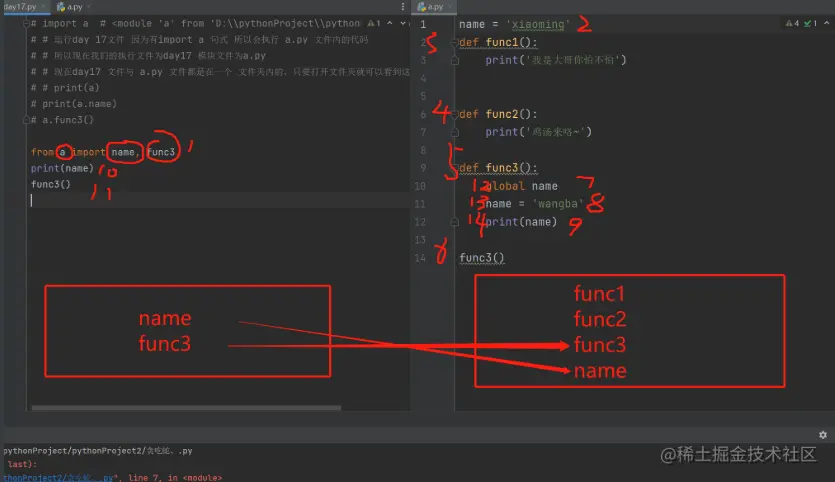The height and width of the screenshot is (482, 835).
Task: Close the a.py tab in right editor
Action: point(450,7)
